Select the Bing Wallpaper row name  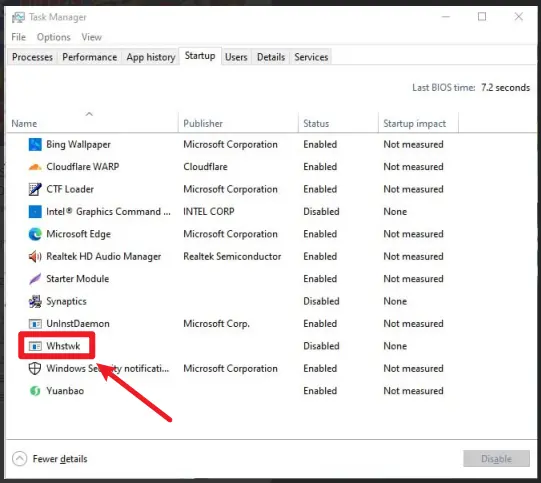pyautogui.click(x=78, y=145)
